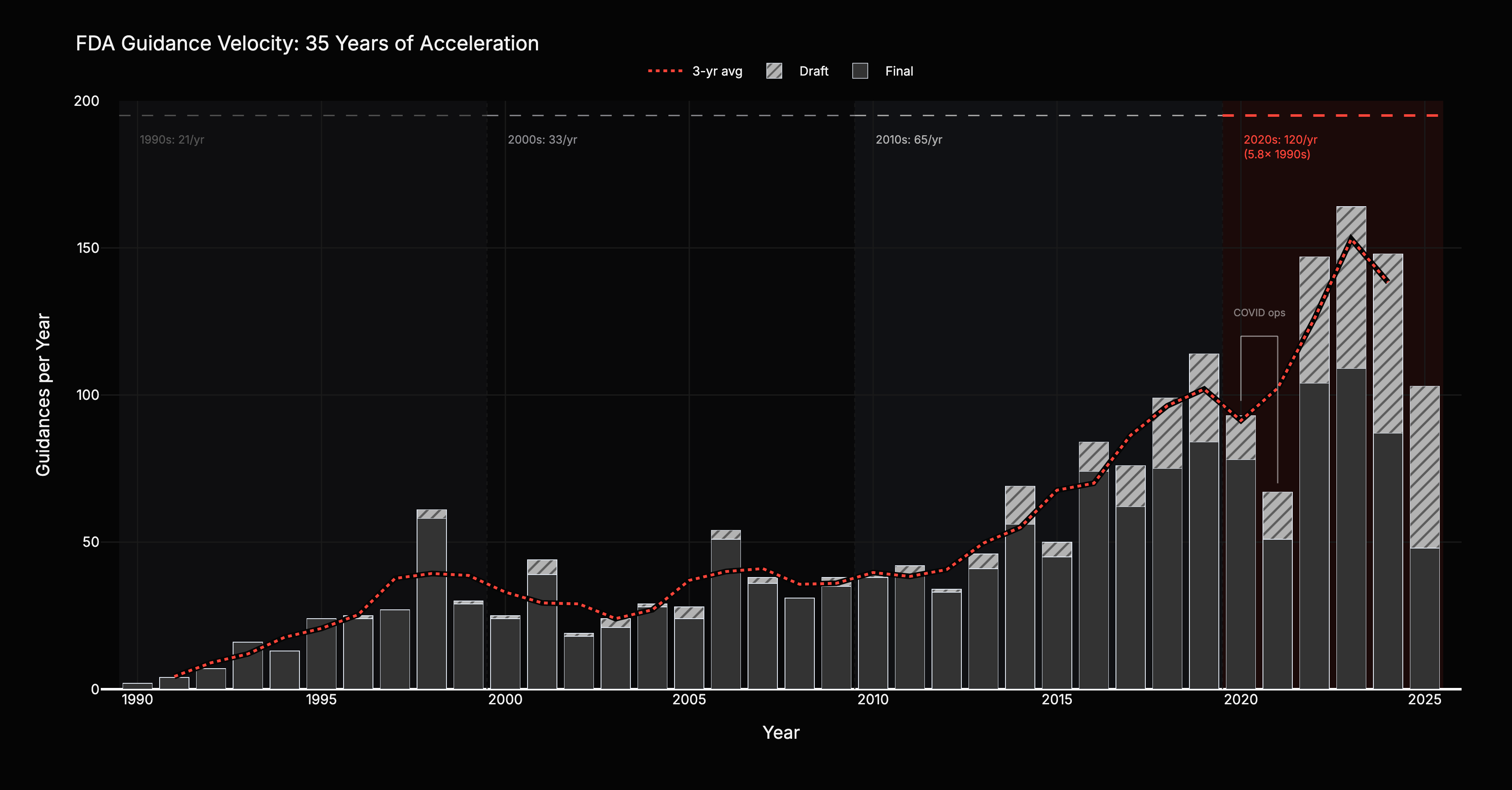The height and width of the screenshot is (790, 1512).
Task: Toggle the Draft legend entry
Action: point(813,71)
